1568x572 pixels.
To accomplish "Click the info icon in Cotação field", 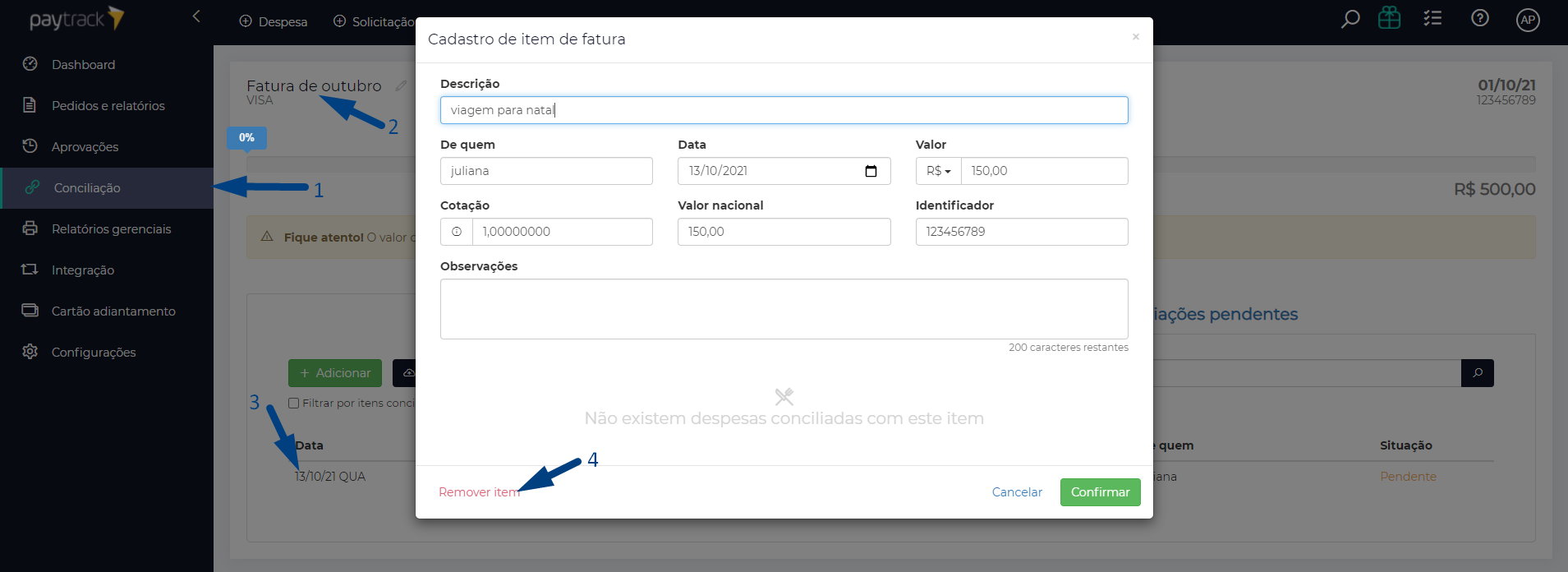I will 457,232.
